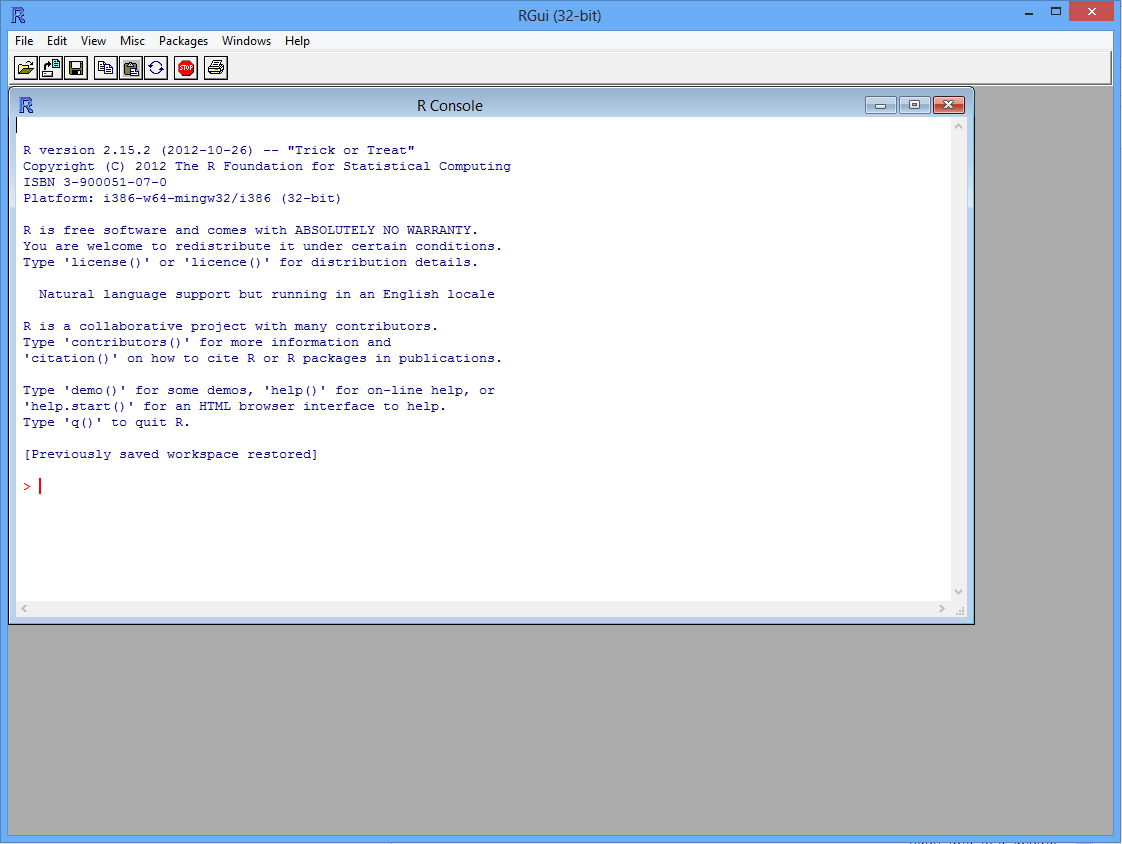Close the R Console child window
This screenshot has width=1122, height=844.
point(949,105)
